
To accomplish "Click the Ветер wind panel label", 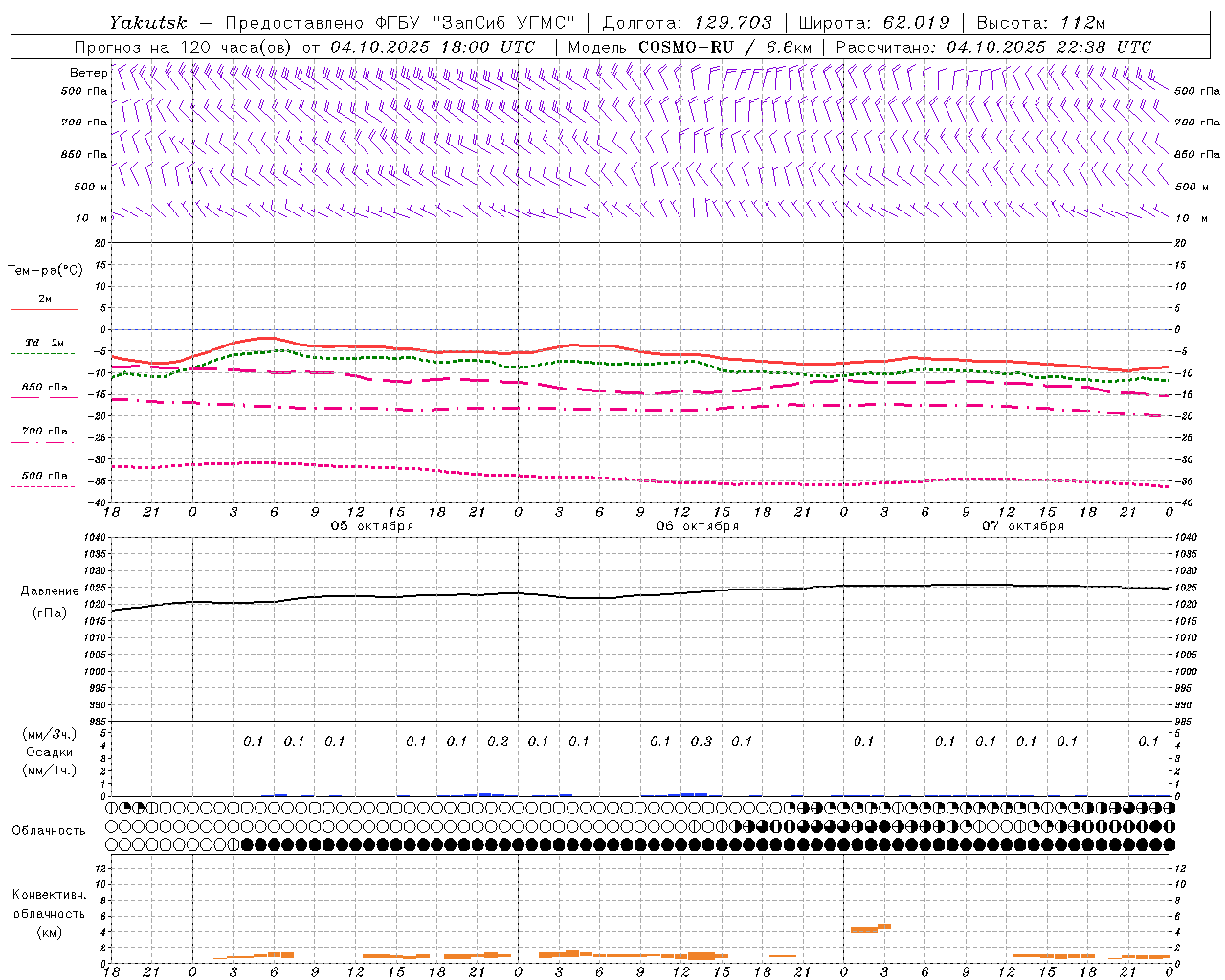I will [88, 73].
